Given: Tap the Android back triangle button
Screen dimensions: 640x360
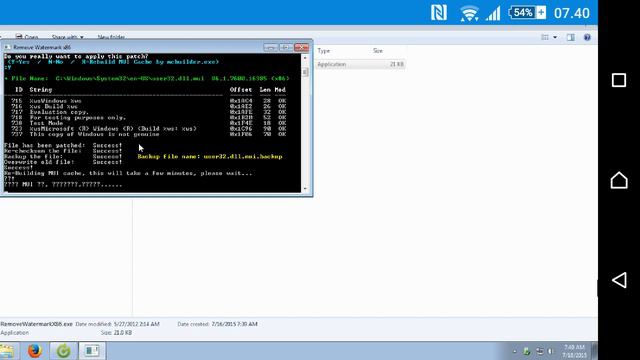Looking at the screenshot, I should coord(619,280).
